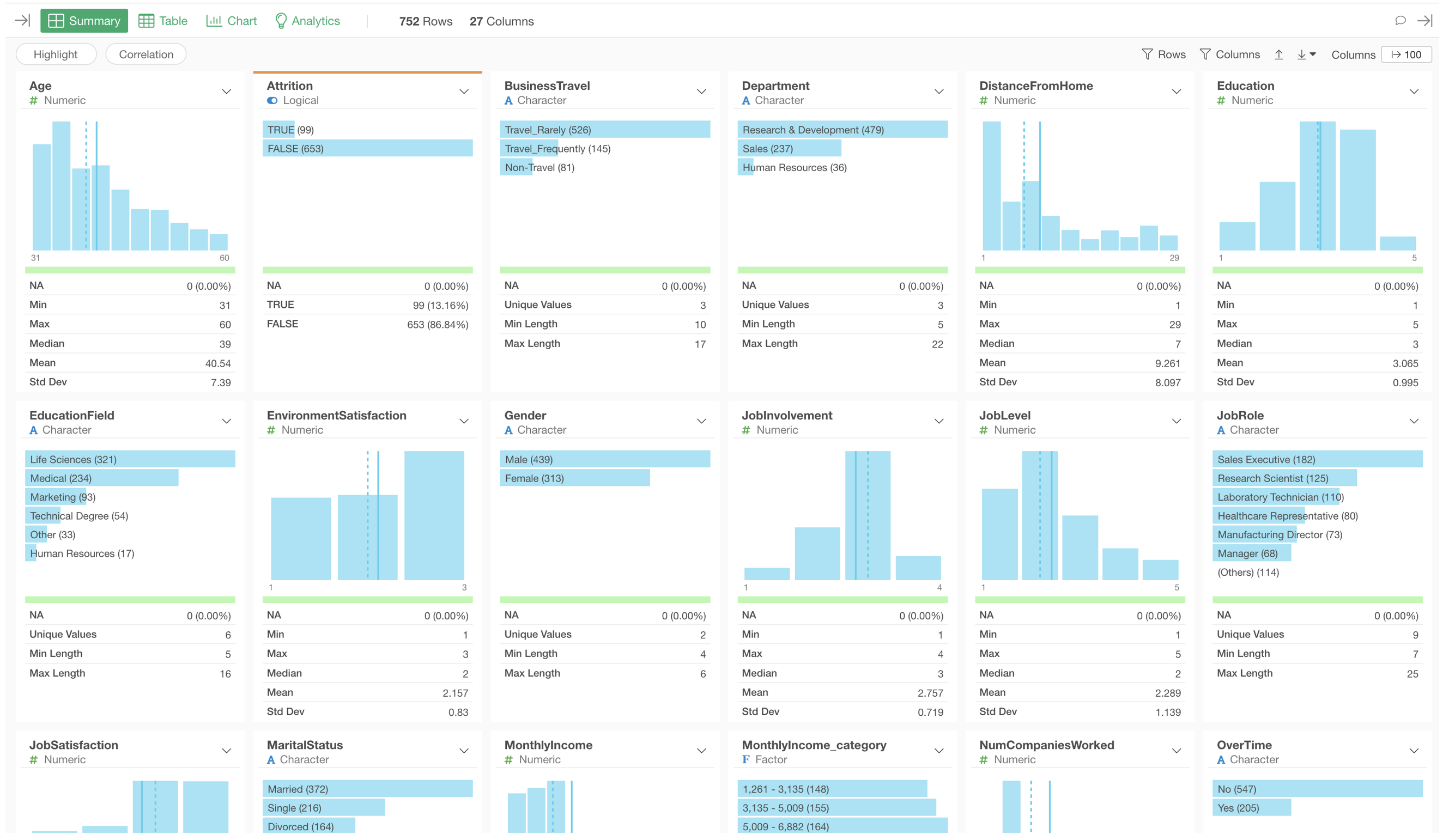Viewport: 1443px width, 840px height.
Task: Switch to the Chart view tab
Action: tap(232, 21)
